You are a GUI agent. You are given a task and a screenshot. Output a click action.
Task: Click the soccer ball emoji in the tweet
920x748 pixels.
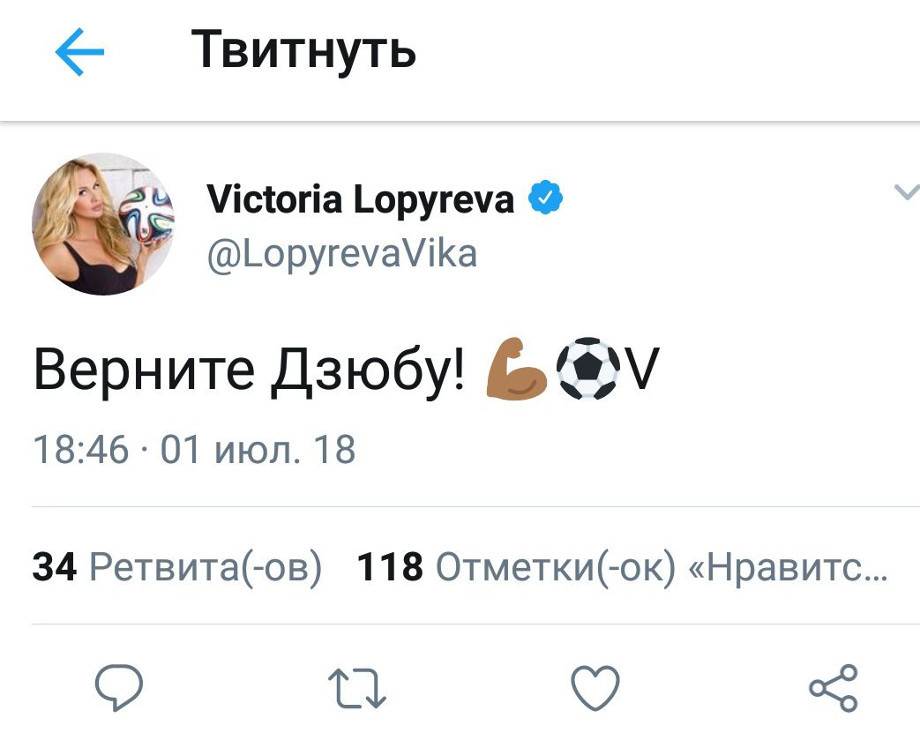click(588, 372)
